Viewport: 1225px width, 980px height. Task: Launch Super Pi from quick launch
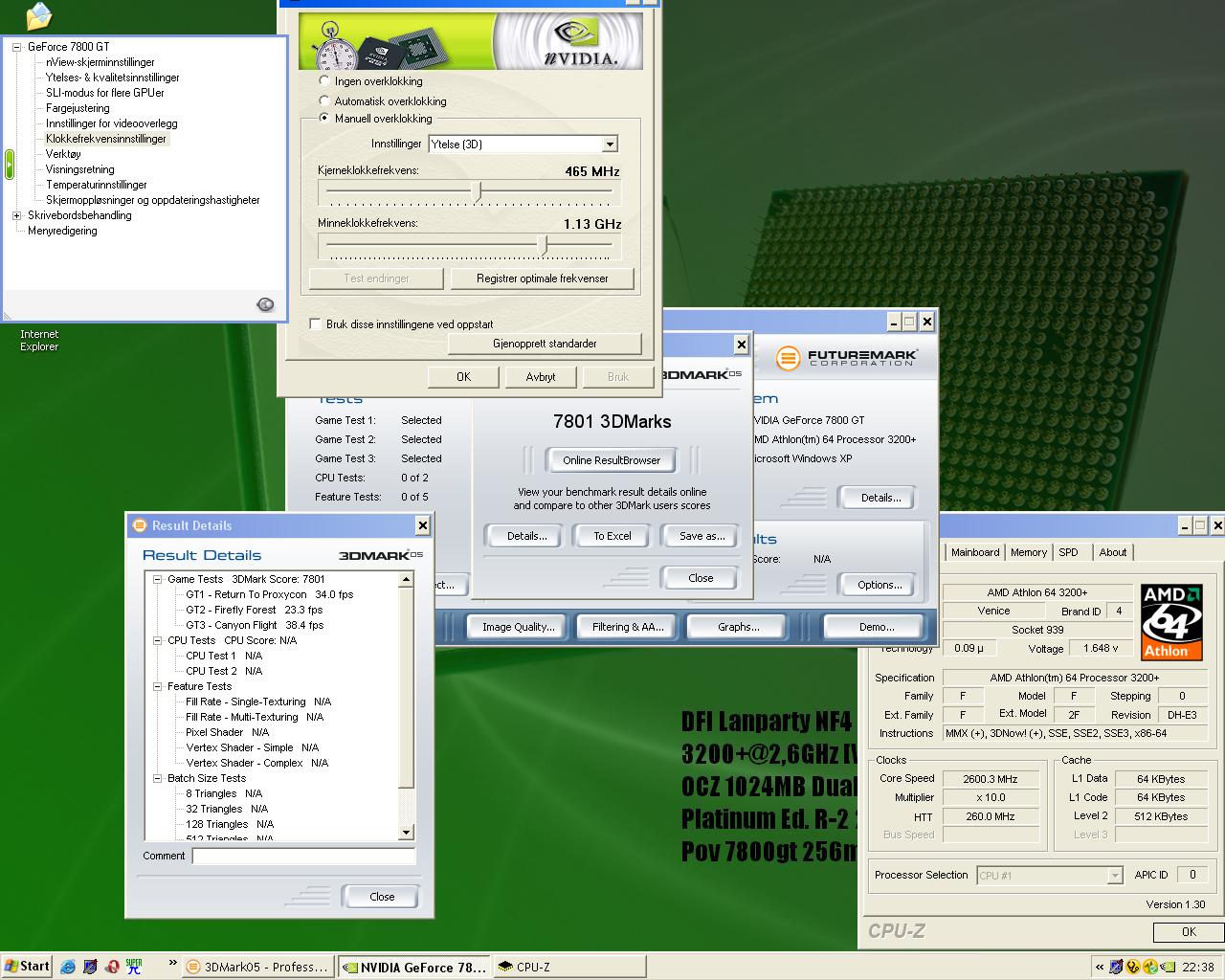pyautogui.click(x=134, y=967)
